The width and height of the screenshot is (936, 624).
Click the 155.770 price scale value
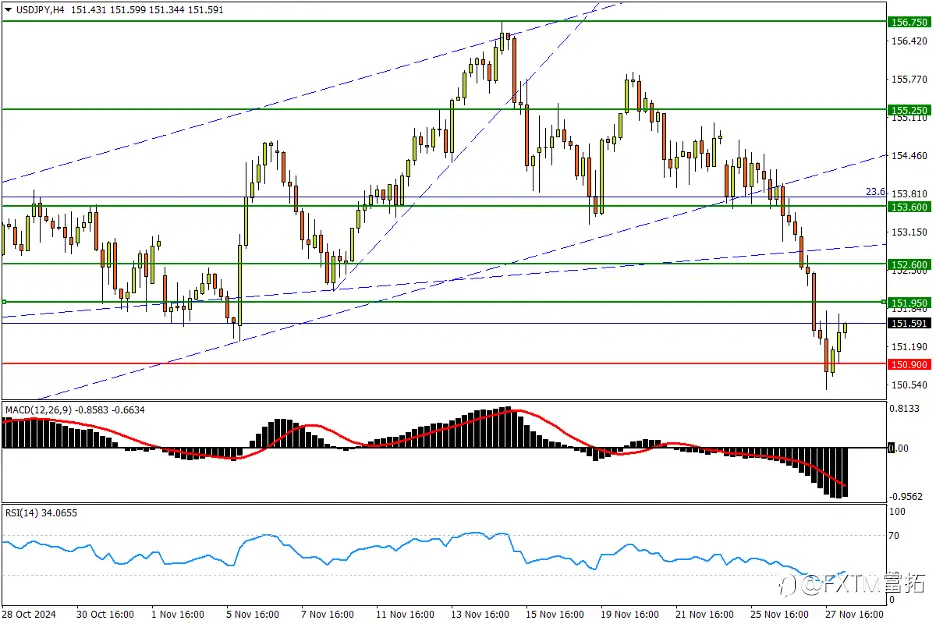pyautogui.click(x=909, y=79)
